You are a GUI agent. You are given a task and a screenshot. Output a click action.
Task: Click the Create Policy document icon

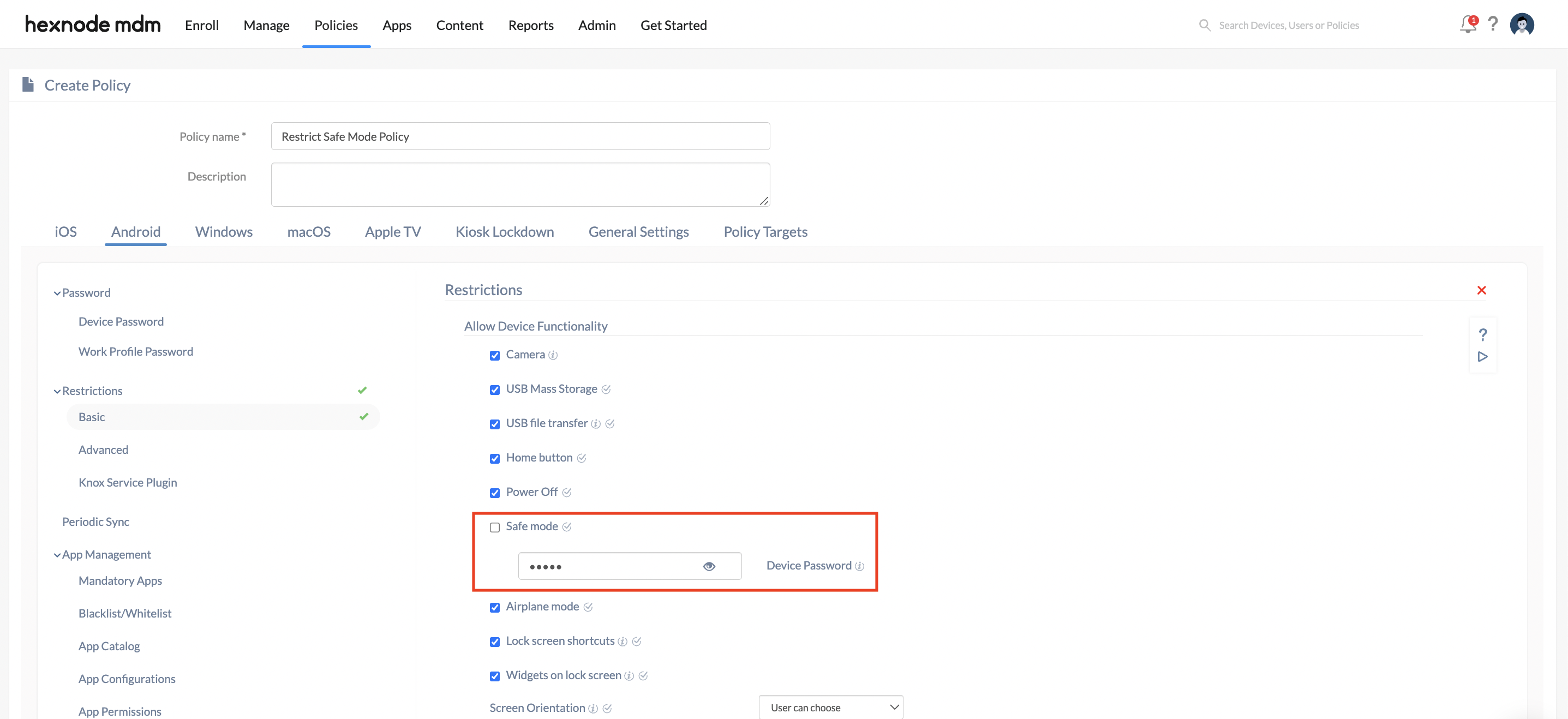tap(27, 85)
